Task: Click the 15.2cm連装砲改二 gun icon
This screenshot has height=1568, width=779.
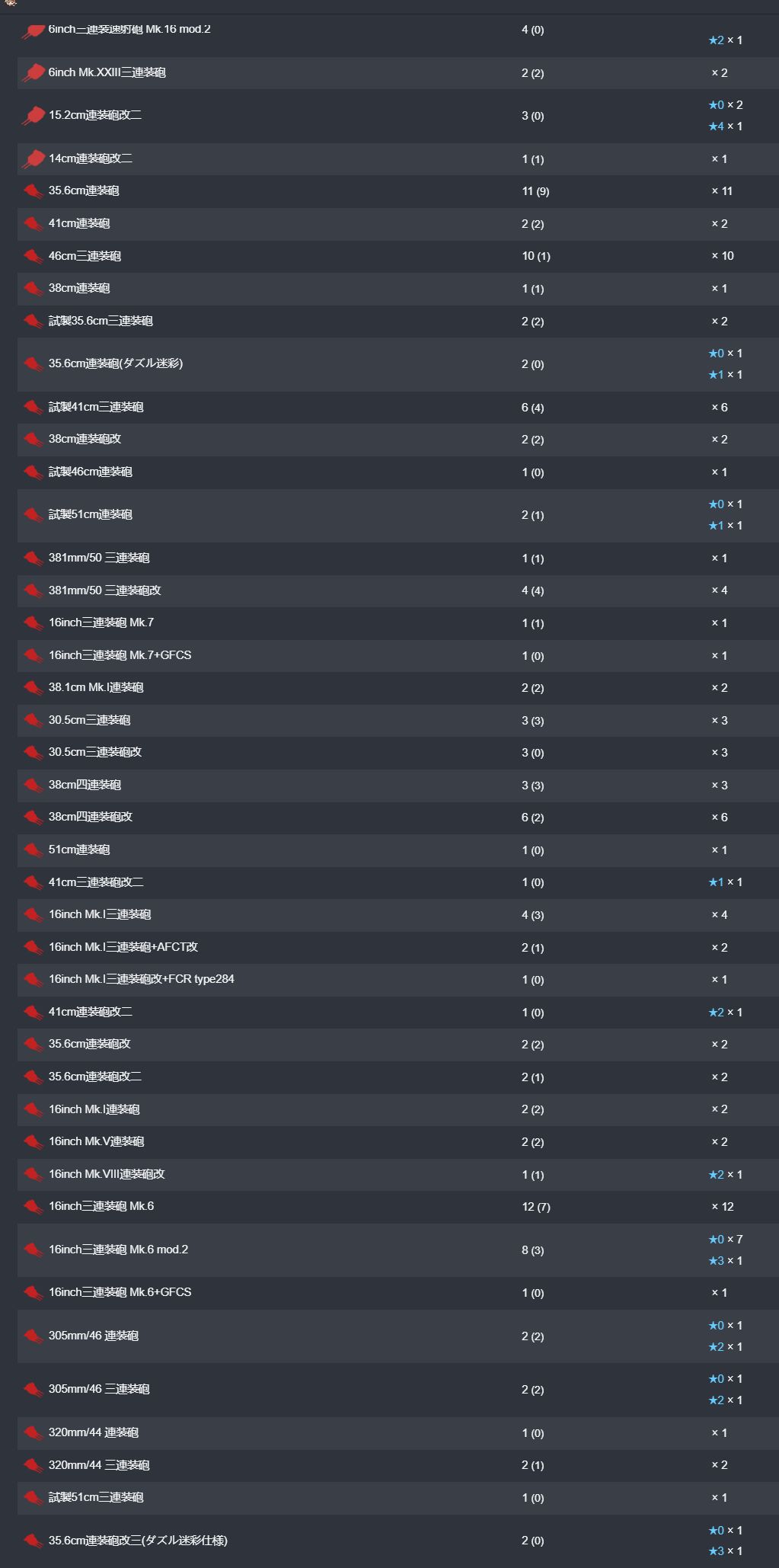Action: (x=34, y=116)
